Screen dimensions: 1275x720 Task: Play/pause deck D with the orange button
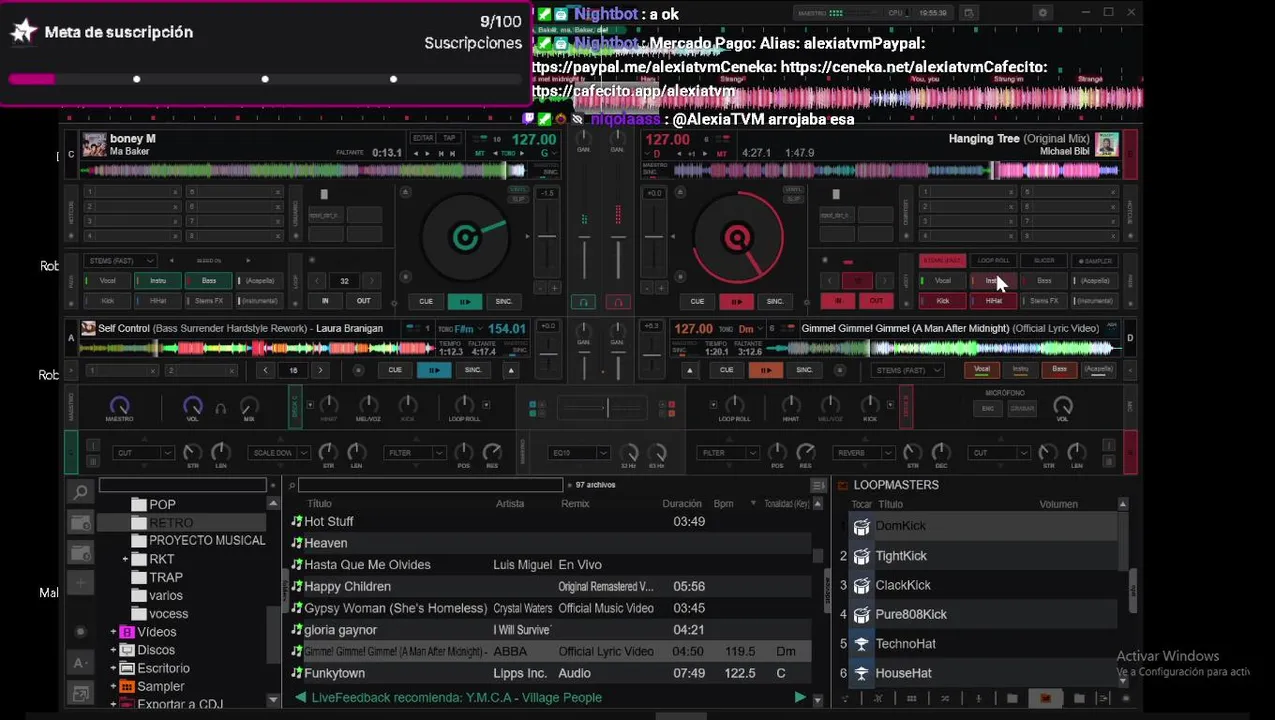pyautogui.click(x=765, y=370)
